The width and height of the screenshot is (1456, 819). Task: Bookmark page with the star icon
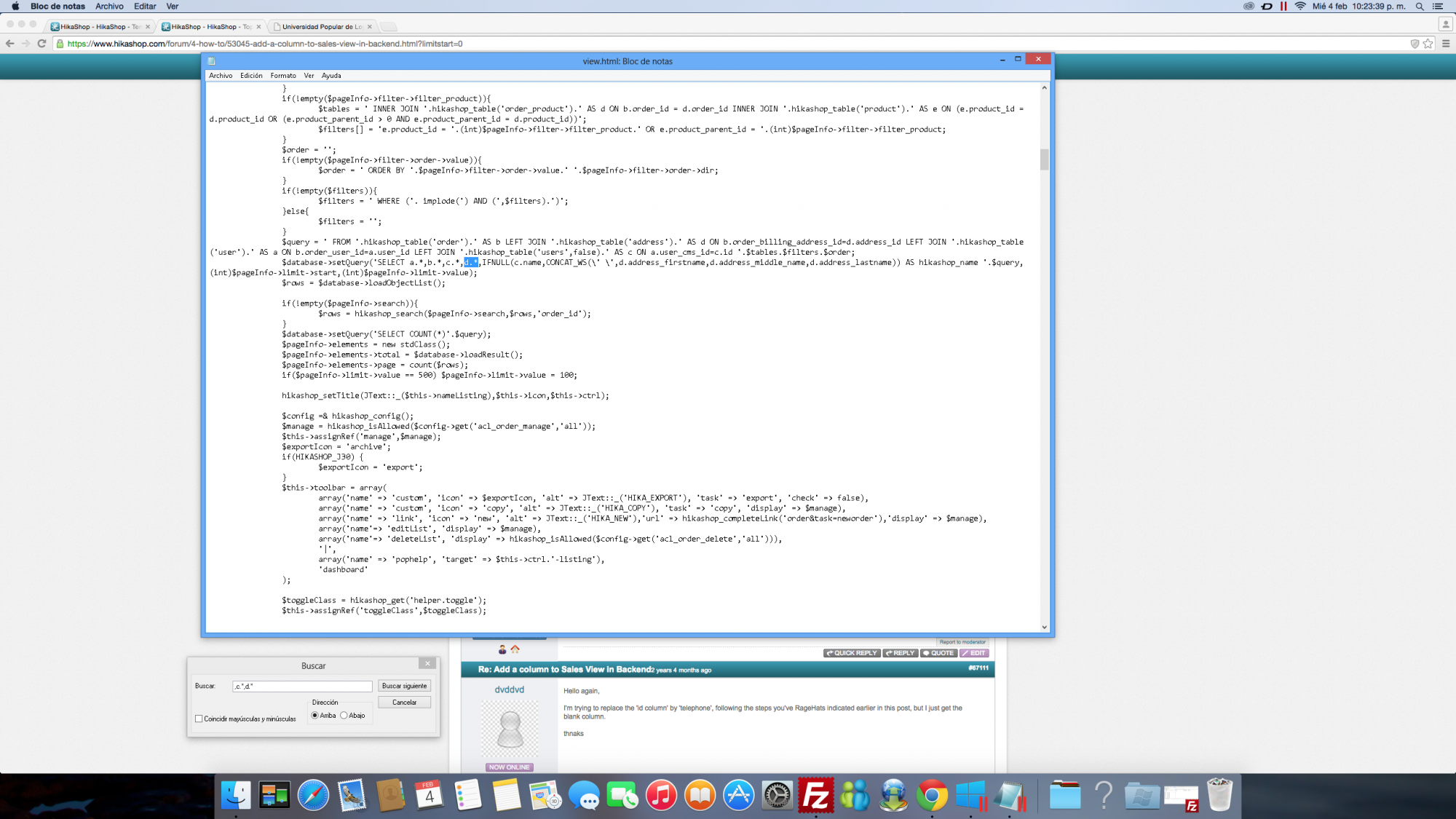[x=1428, y=44]
